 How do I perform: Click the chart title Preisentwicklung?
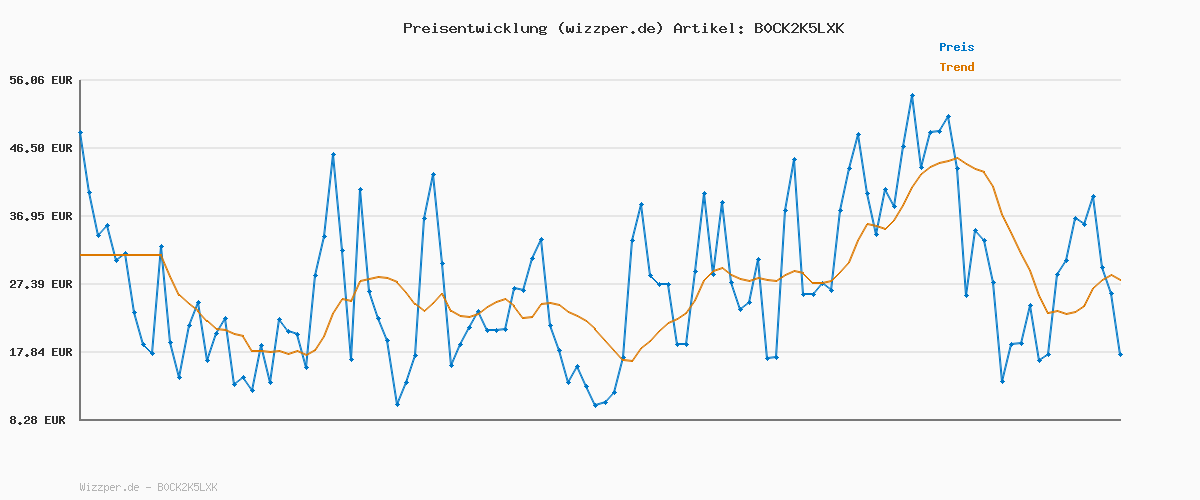coord(474,28)
